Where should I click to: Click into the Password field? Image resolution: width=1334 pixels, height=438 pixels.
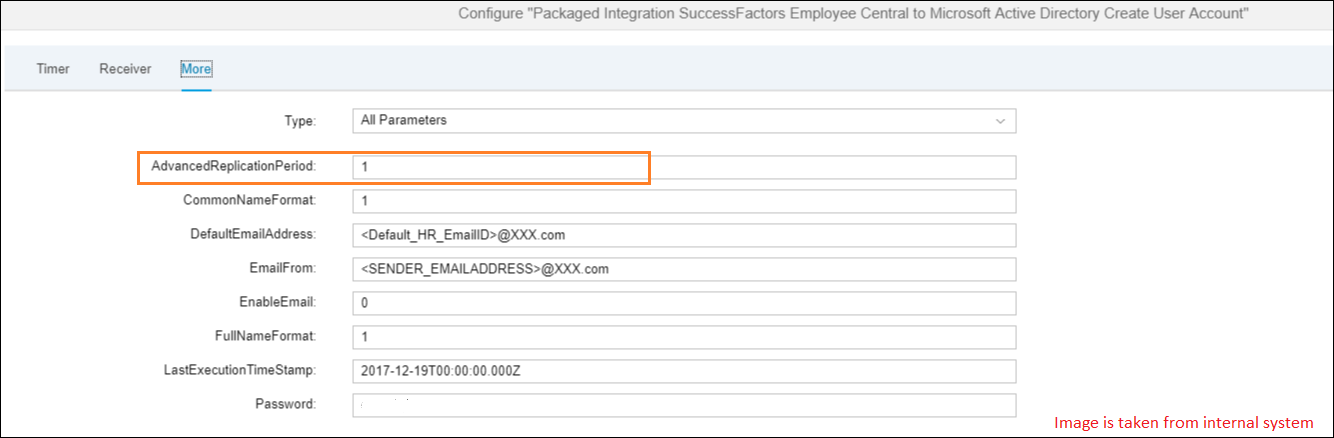pos(684,405)
